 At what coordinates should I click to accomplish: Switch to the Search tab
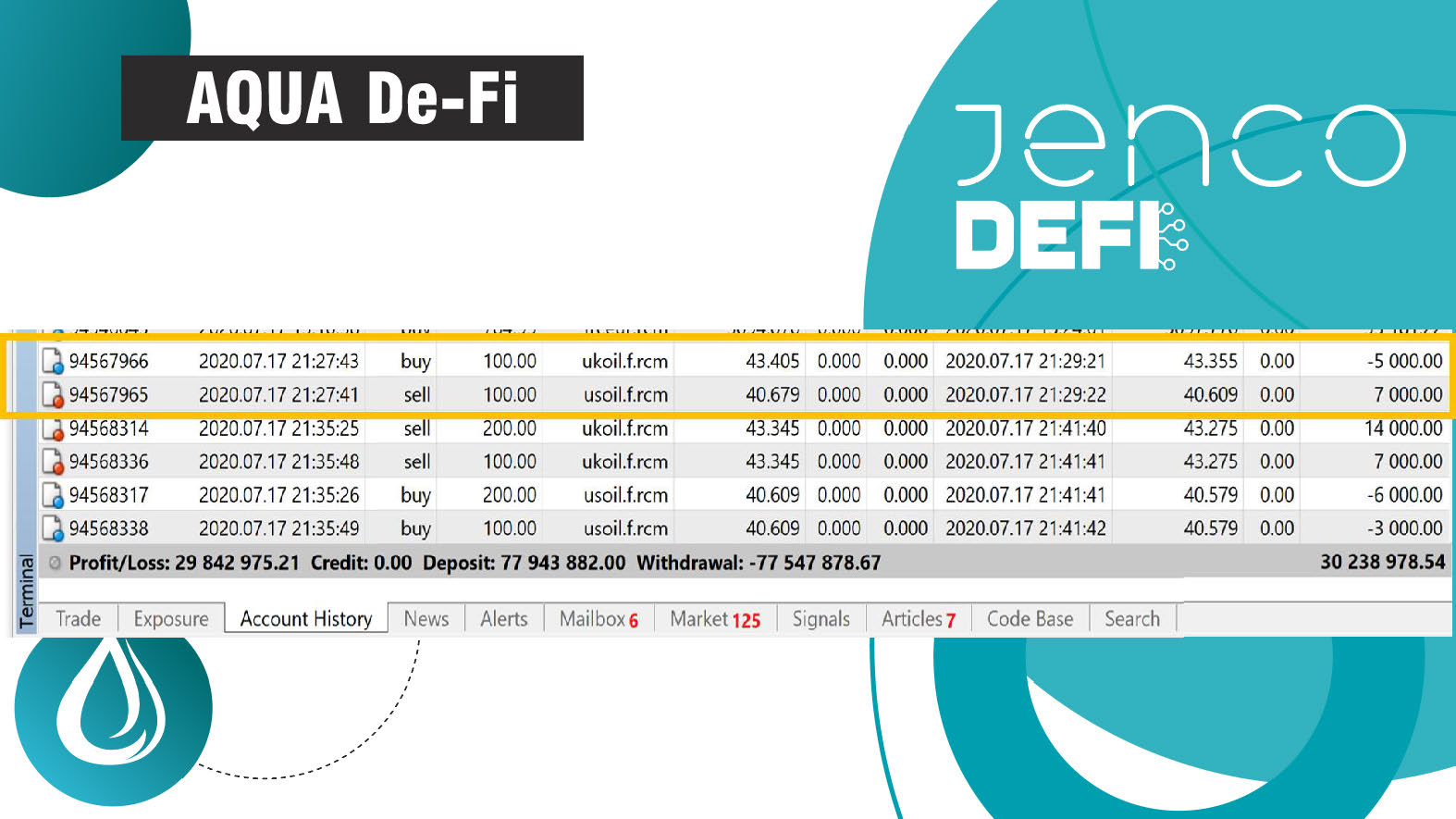tap(1132, 619)
